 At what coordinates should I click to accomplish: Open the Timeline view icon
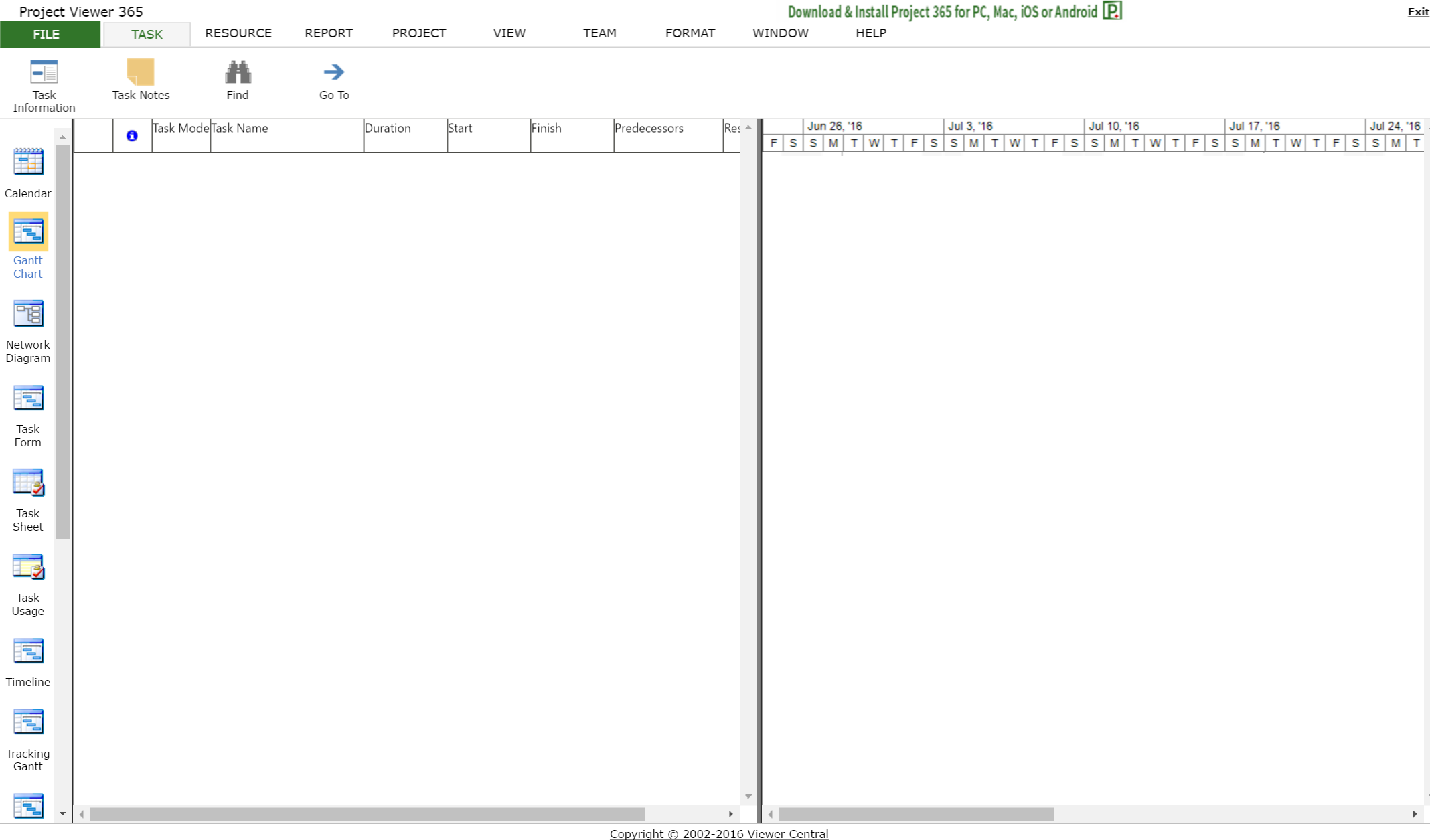pyautogui.click(x=28, y=651)
